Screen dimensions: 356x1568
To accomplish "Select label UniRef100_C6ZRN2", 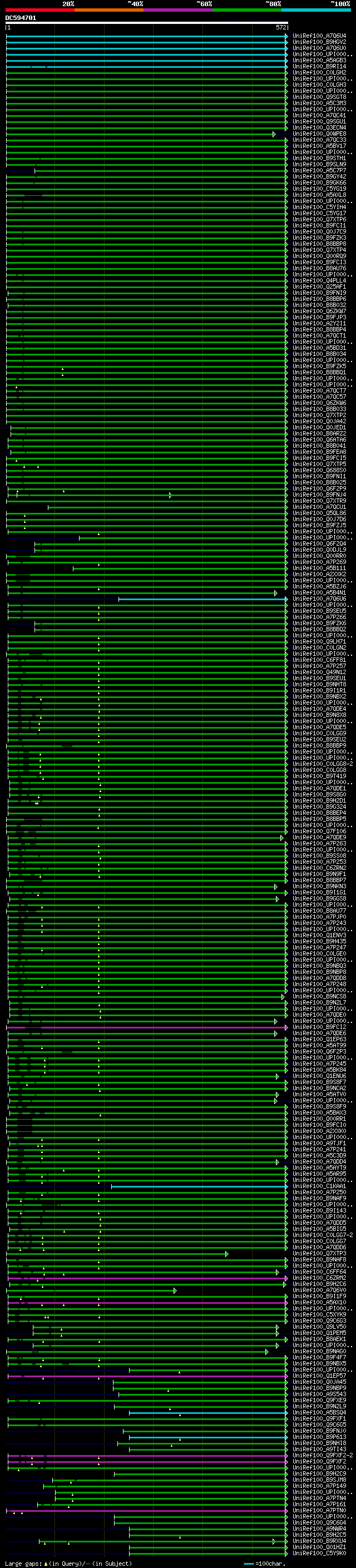I will (x=319, y=867).
